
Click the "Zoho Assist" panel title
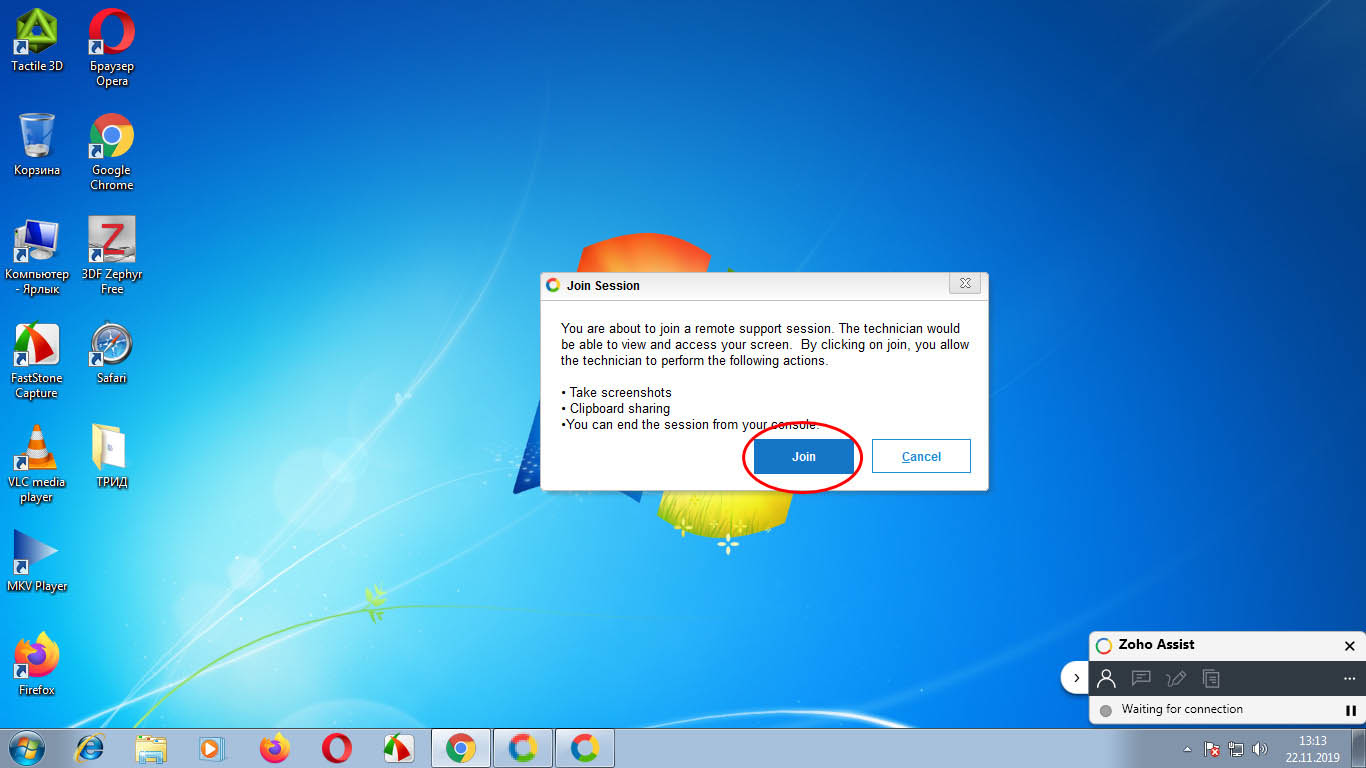pyautogui.click(x=1156, y=645)
